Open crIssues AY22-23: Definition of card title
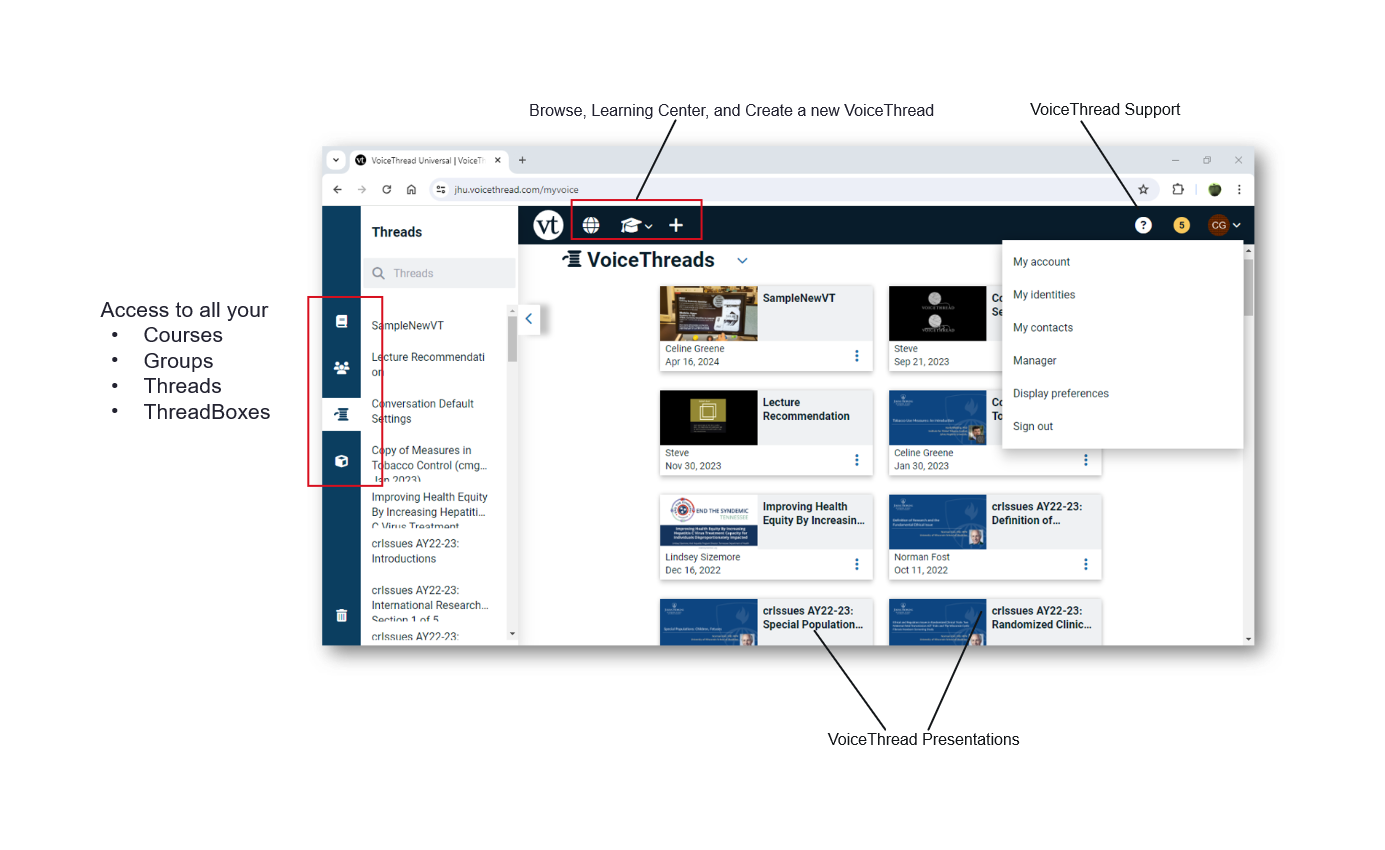Image resolution: width=1385 pixels, height=850 pixels. pyautogui.click(x=1037, y=513)
